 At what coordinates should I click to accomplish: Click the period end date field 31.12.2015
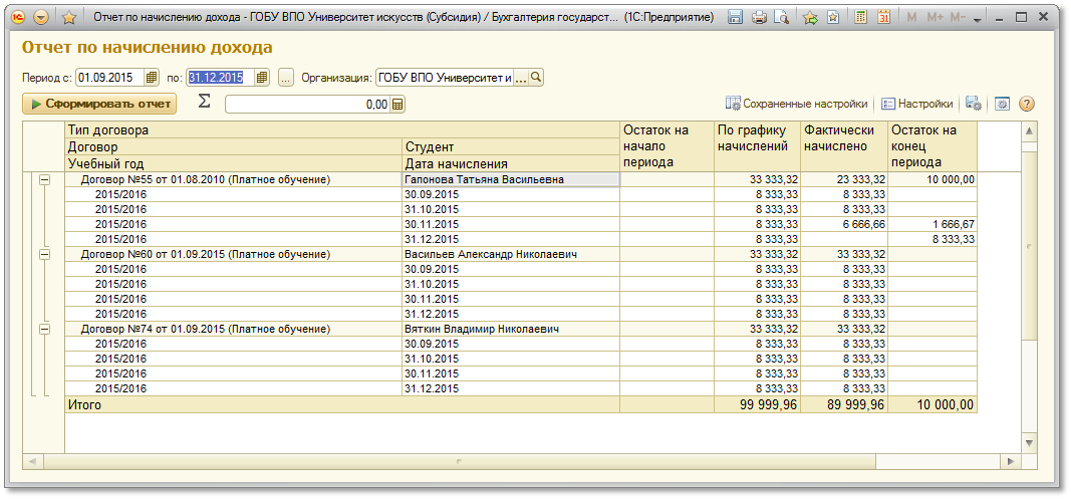(x=221, y=77)
